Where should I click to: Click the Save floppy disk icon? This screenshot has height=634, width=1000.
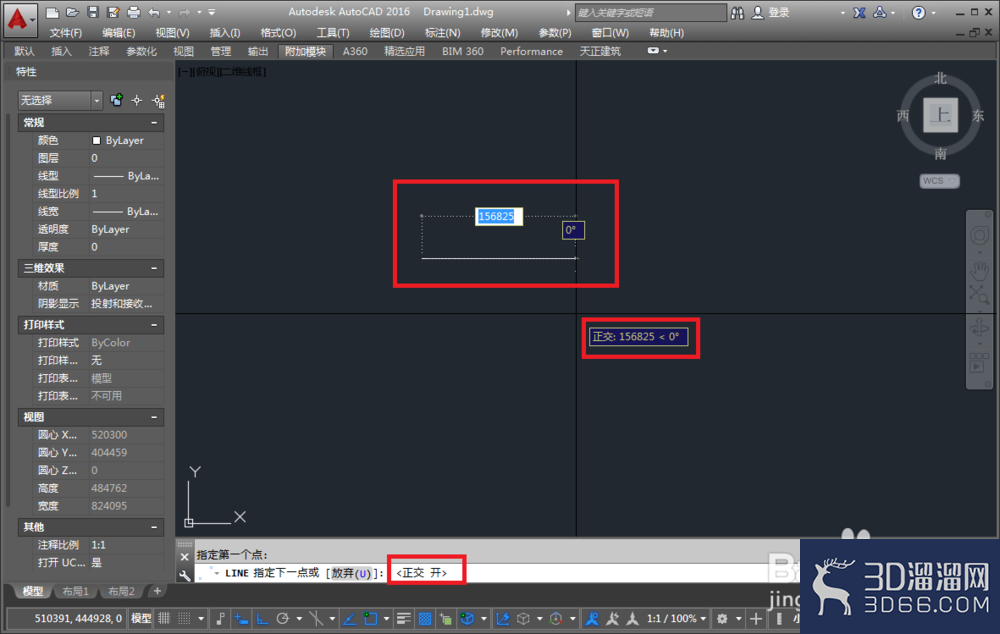point(92,12)
